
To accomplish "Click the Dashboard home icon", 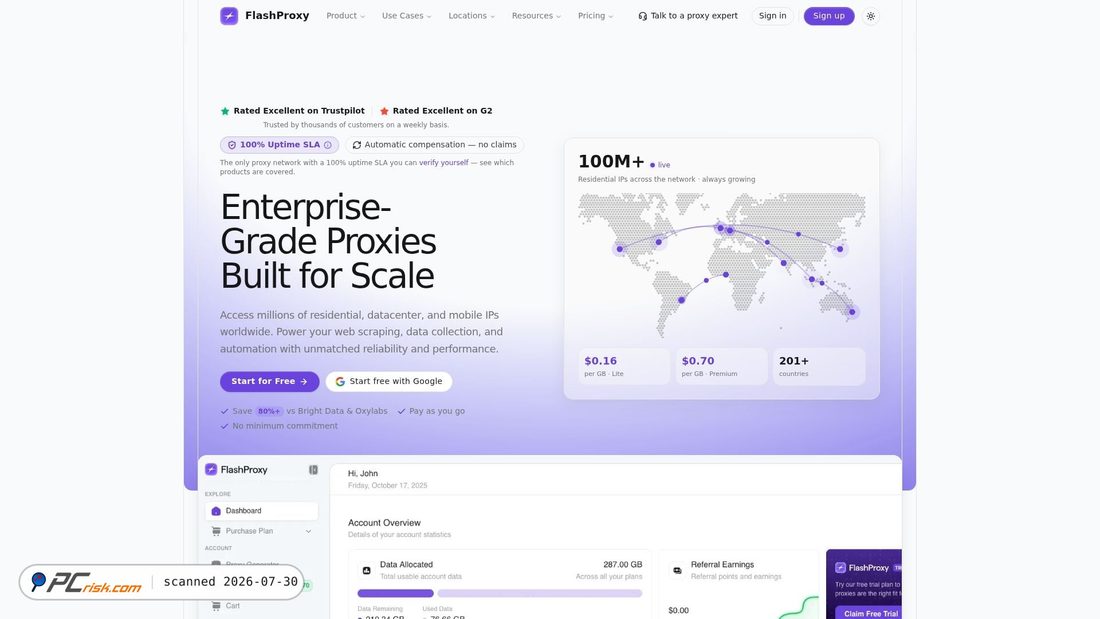I will click(216, 511).
